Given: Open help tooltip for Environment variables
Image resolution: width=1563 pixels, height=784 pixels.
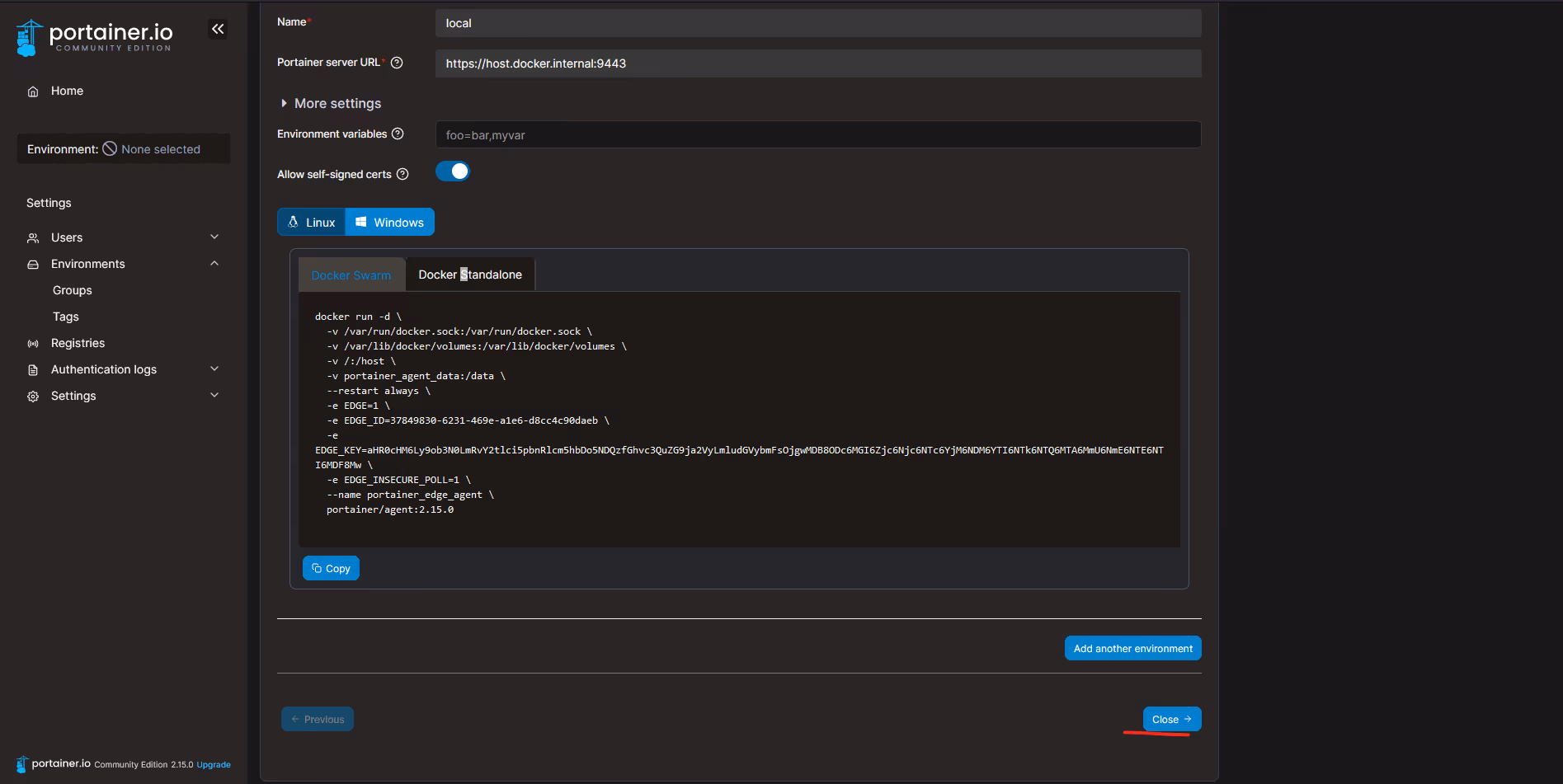Looking at the screenshot, I should point(398,134).
